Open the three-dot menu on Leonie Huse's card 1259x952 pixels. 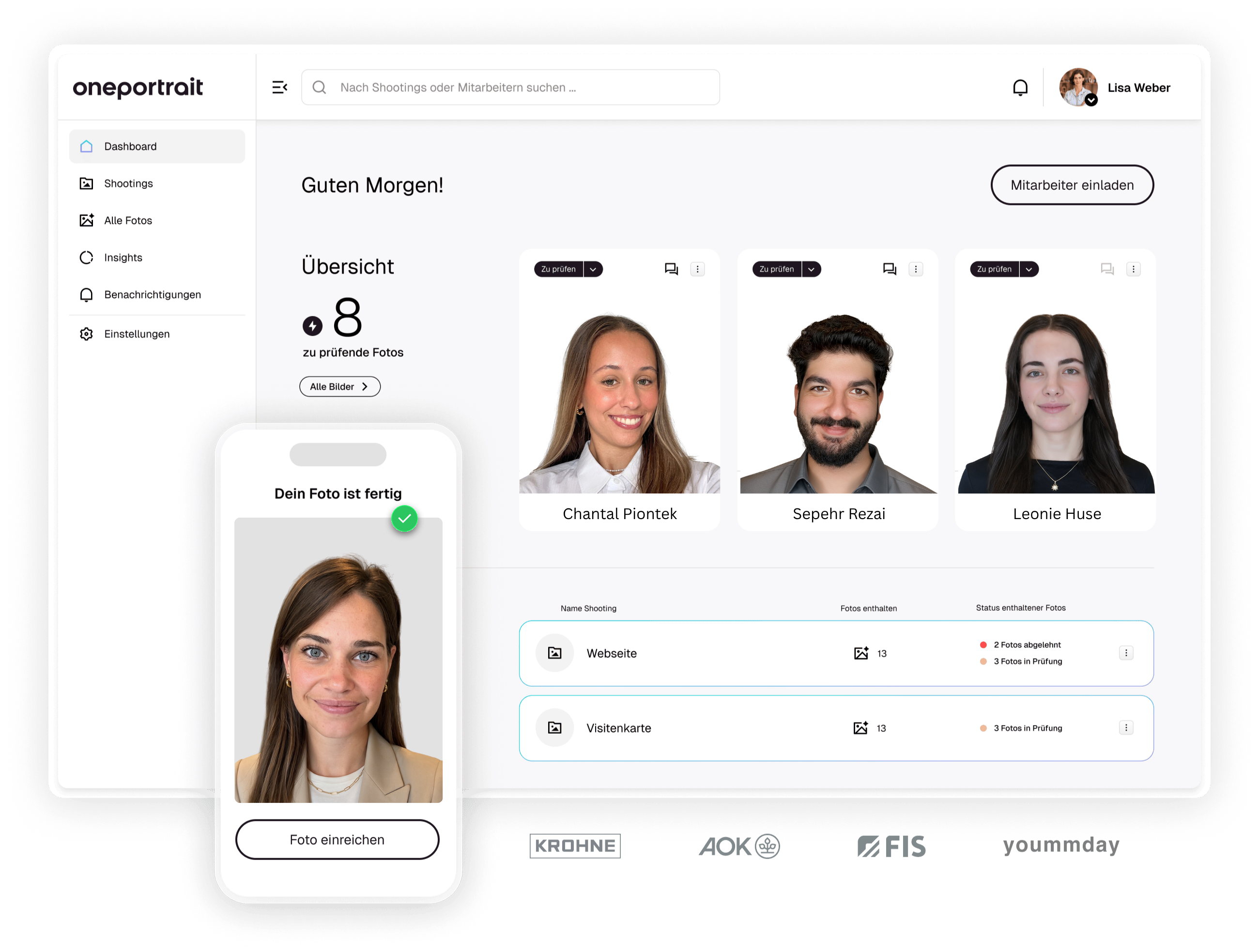[1133, 269]
